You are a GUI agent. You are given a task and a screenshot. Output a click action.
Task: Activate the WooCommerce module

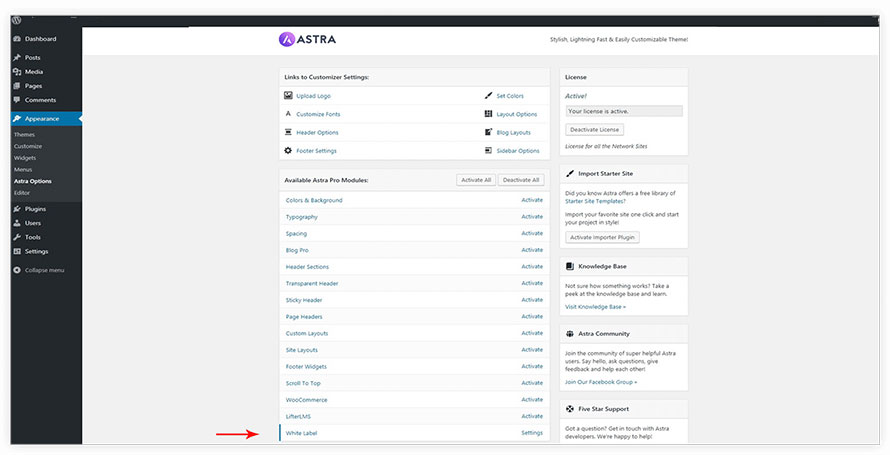tap(532, 399)
